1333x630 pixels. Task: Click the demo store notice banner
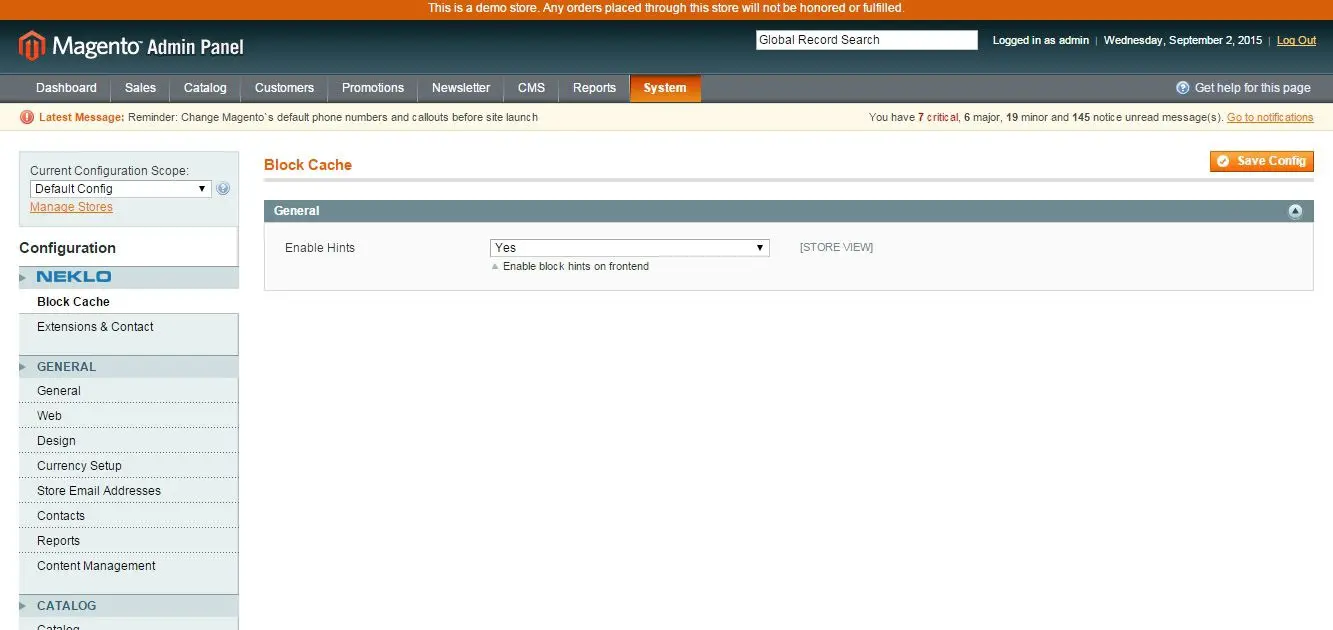click(666, 8)
